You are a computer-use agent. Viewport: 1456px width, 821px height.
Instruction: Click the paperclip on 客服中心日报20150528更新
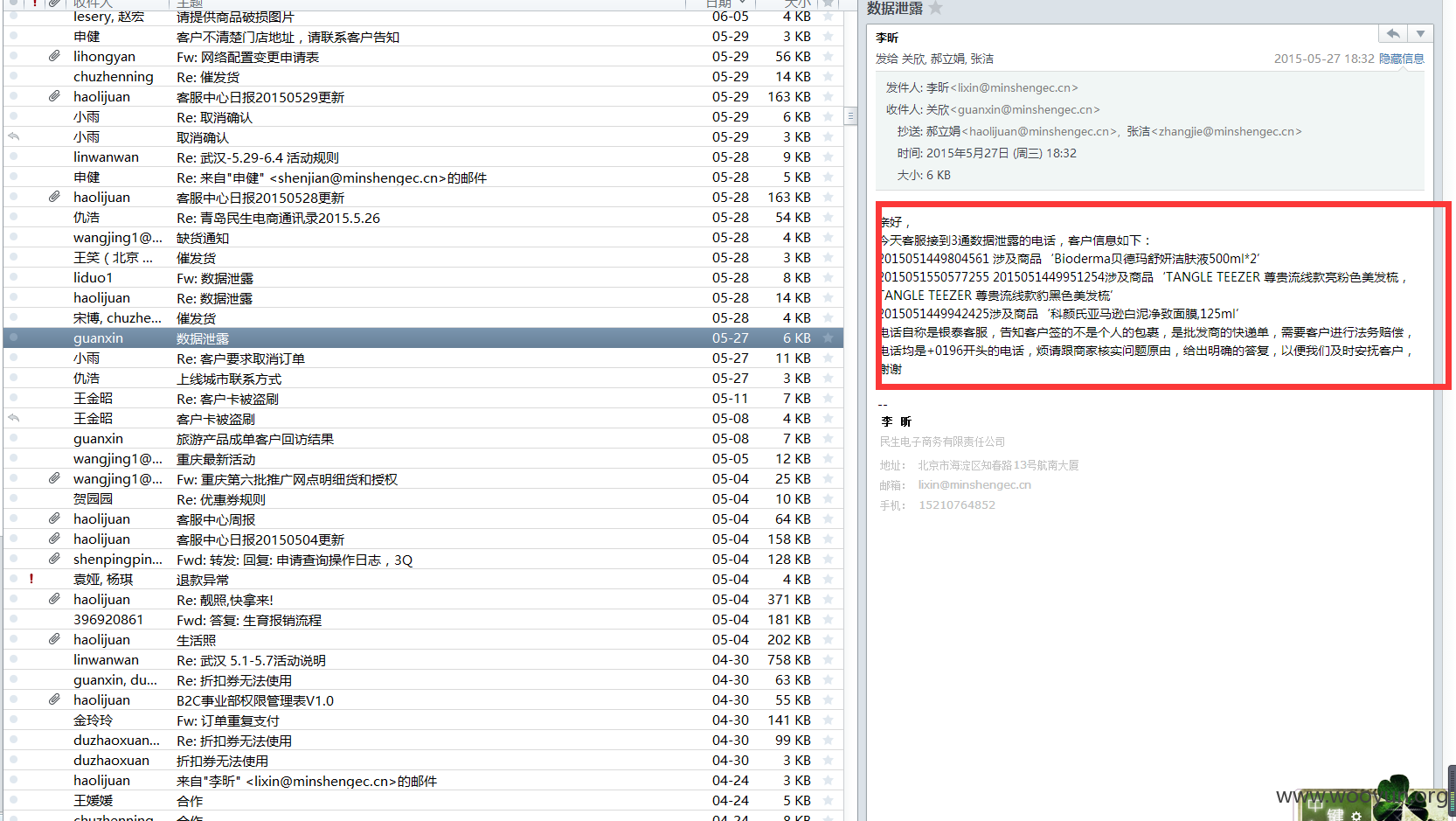pos(54,197)
